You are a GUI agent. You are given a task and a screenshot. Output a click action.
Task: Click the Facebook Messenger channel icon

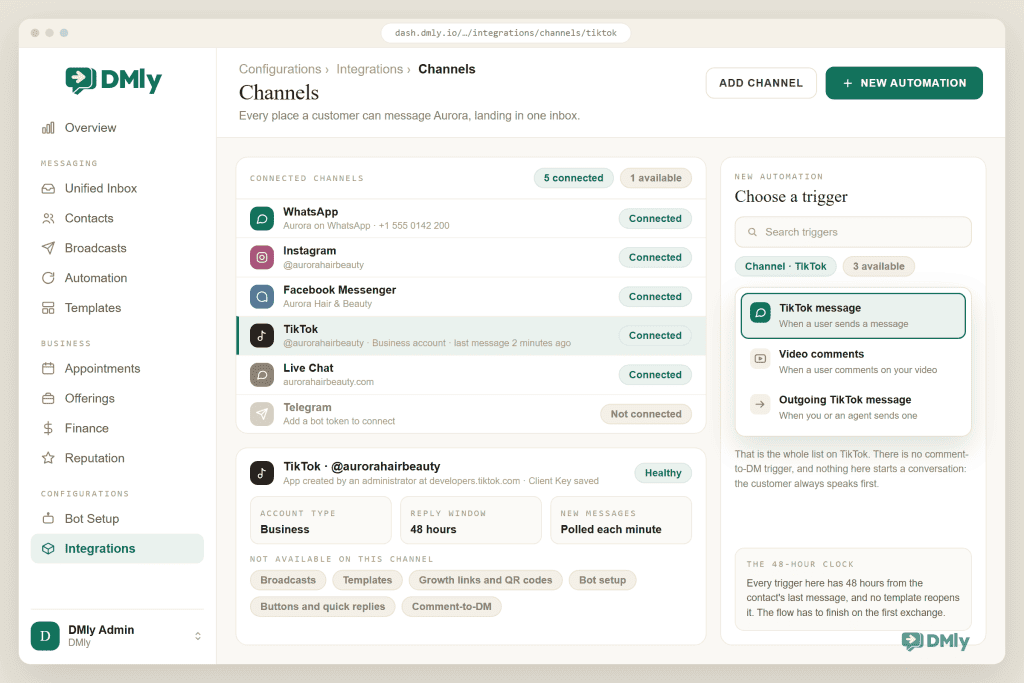262,296
